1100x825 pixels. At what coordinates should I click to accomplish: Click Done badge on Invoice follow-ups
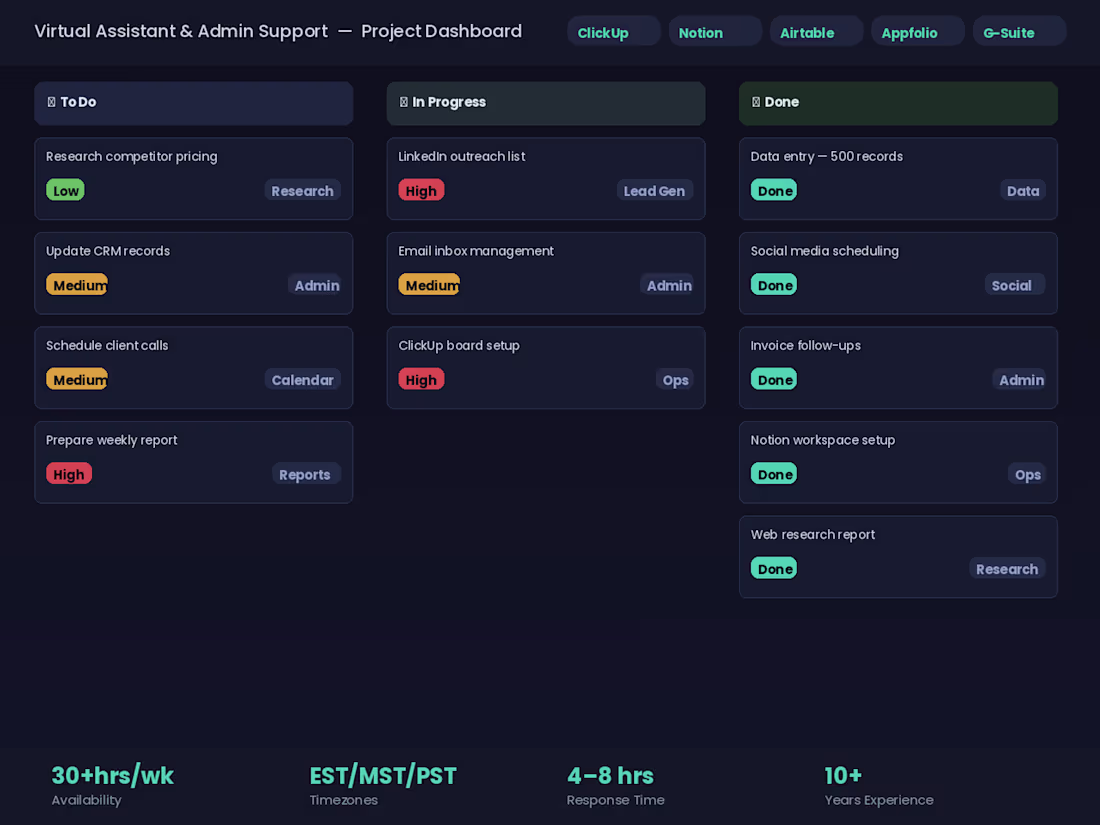pos(774,380)
